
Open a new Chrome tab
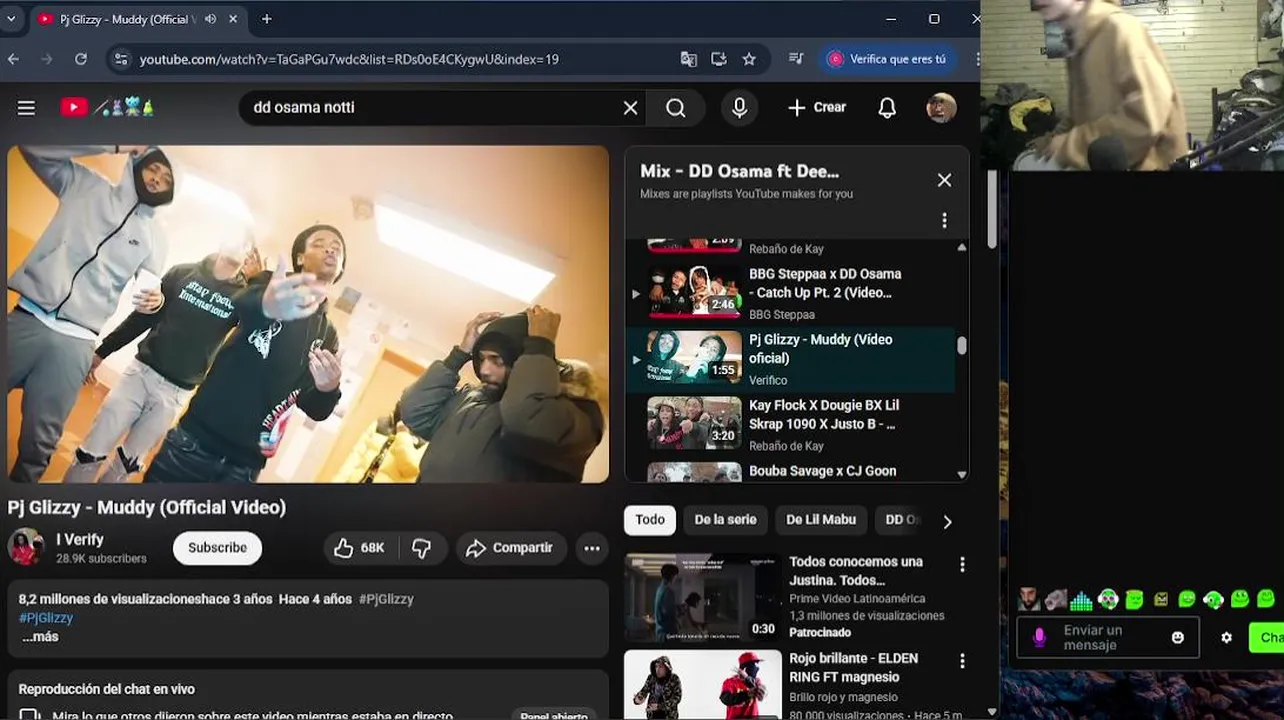[266, 19]
